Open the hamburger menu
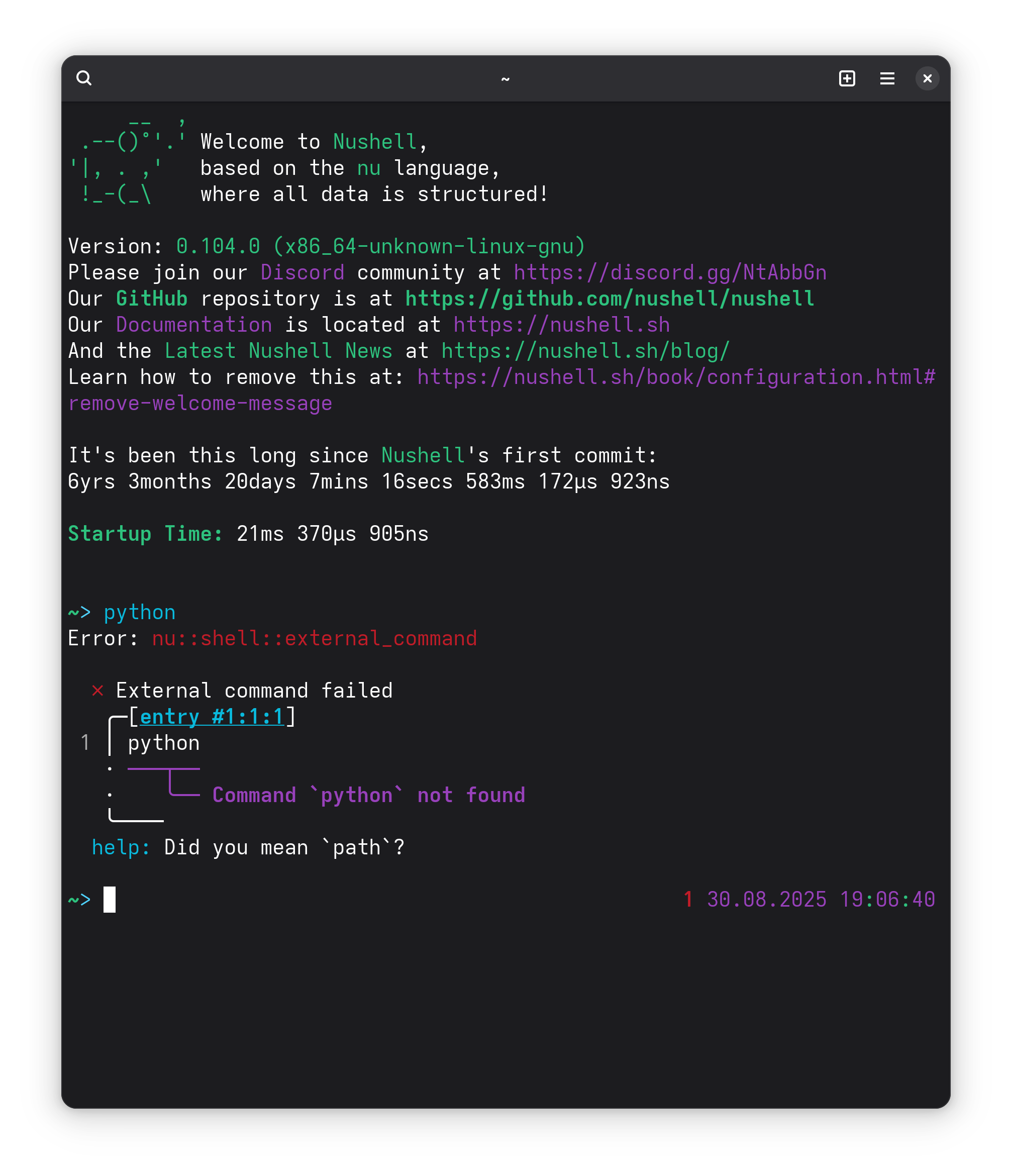The width and height of the screenshot is (1012, 1176). coord(887,78)
